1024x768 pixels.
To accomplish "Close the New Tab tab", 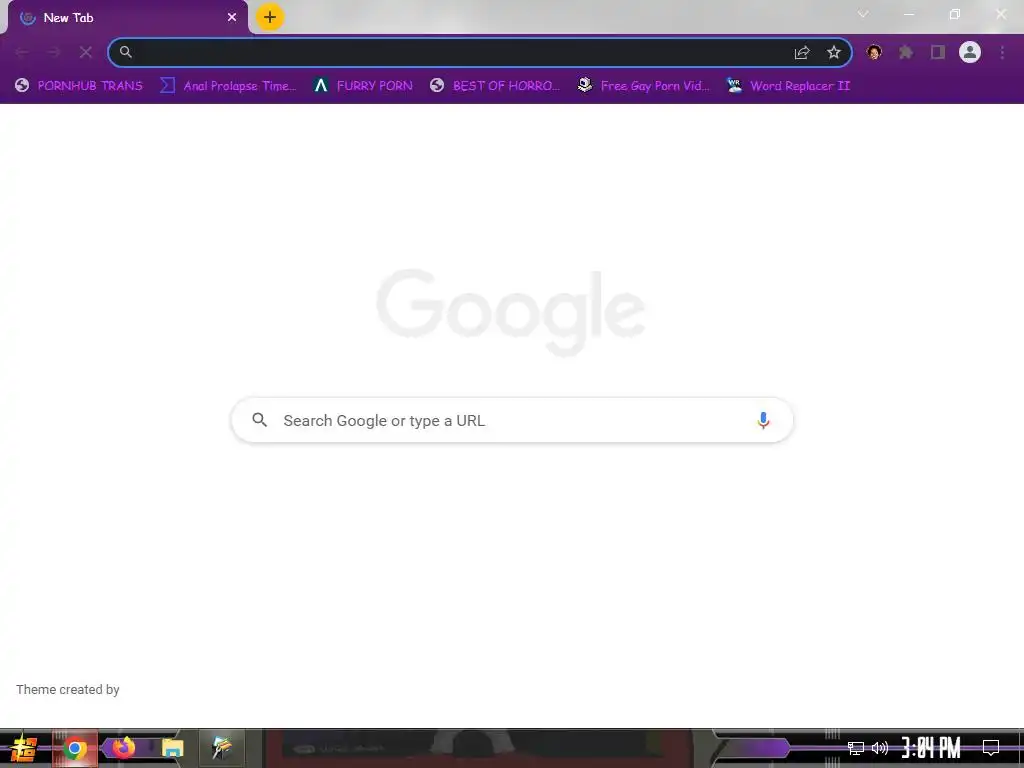I will coord(232,18).
